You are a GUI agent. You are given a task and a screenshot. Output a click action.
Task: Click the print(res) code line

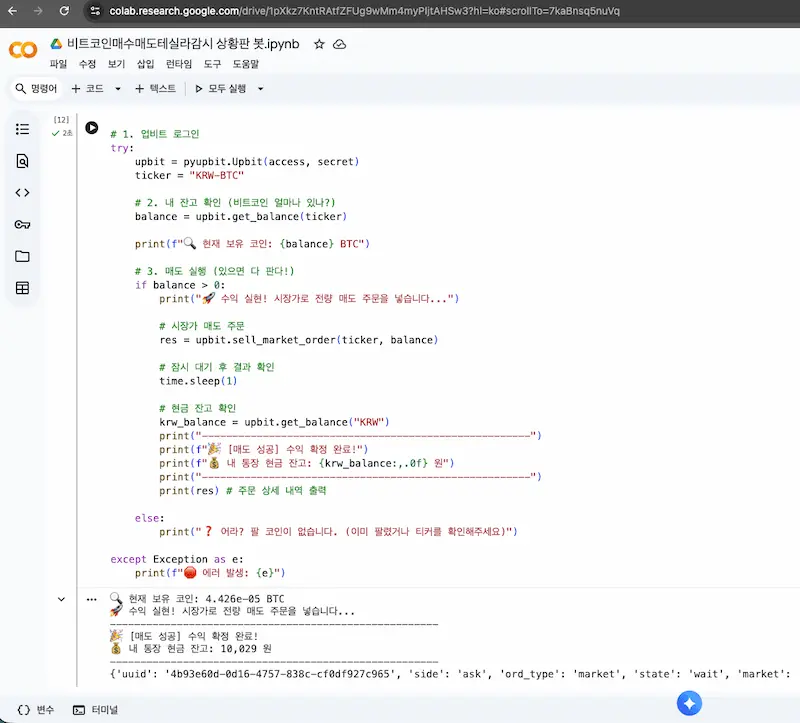(x=189, y=490)
